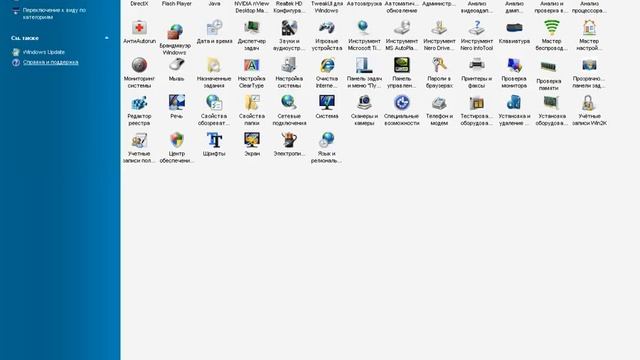Open Звуки и аудиоустройства speaker icon

click(x=289, y=28)
